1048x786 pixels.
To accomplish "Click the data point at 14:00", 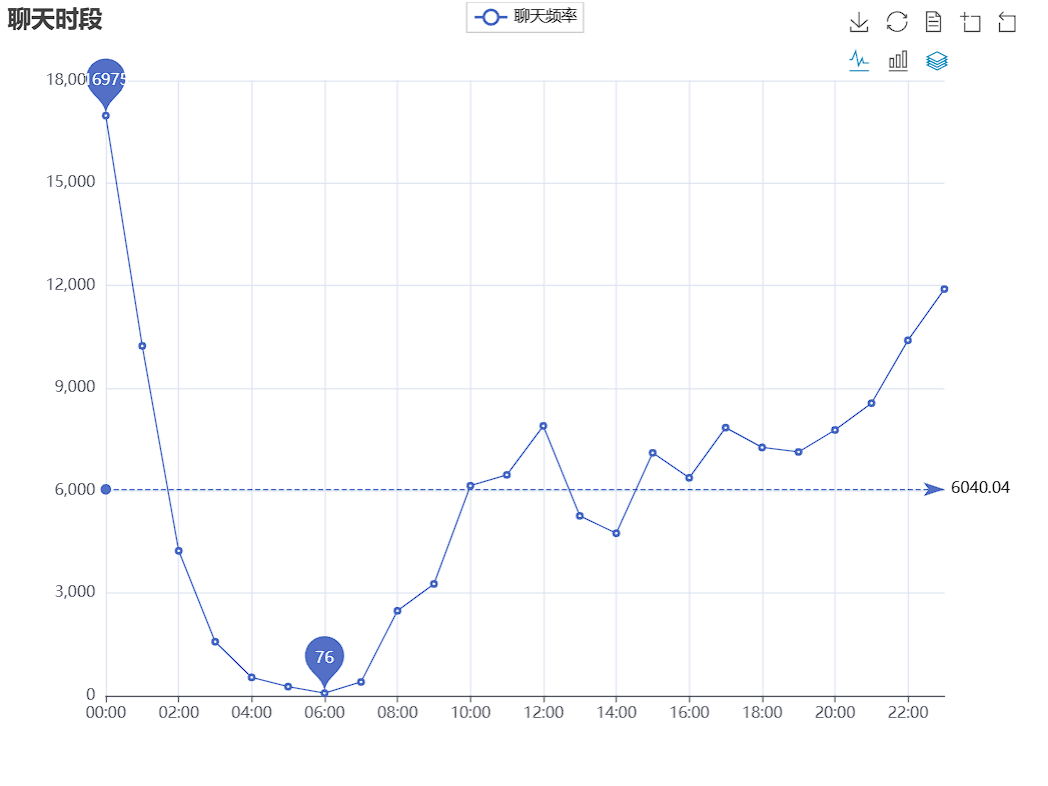I will pyautogui.click(x=616, y=533).
